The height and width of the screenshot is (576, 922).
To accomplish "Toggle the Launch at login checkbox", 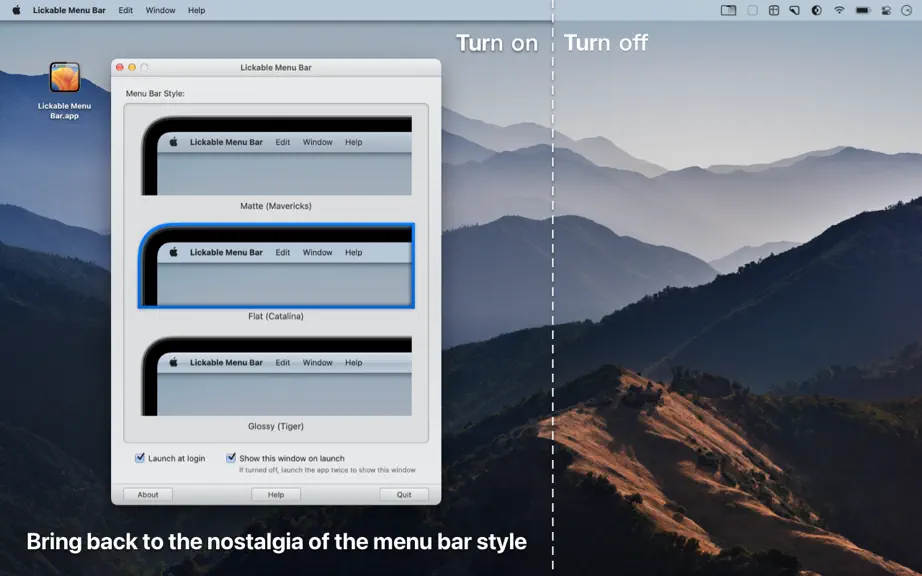I will tap(140, 457).
